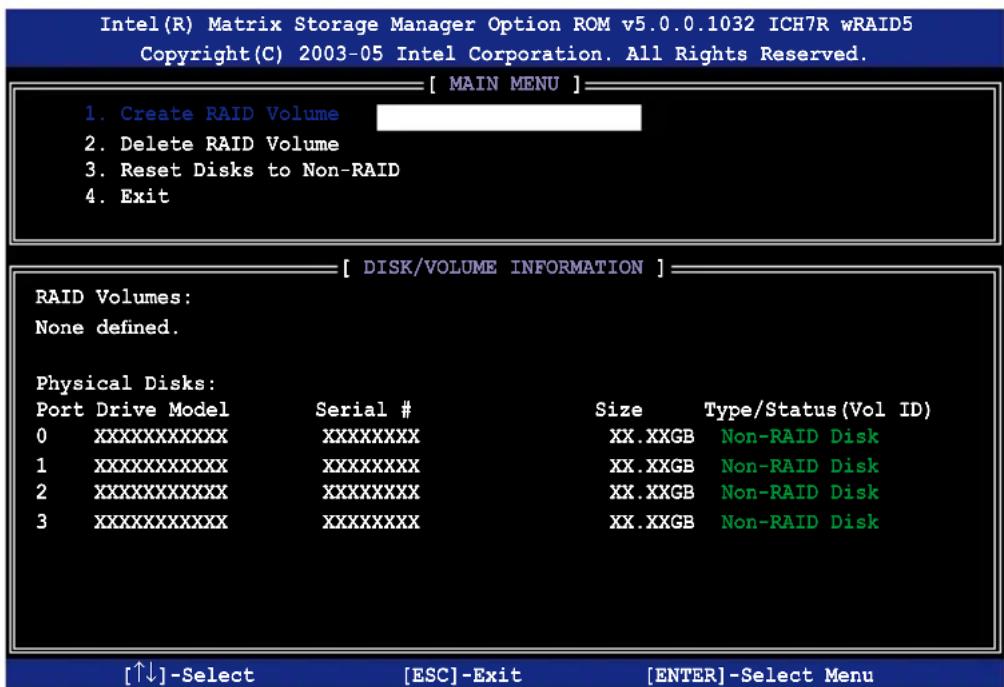The image size is (1004, 687).
Task: Click the Size column header
Action: tap(619, 410)
